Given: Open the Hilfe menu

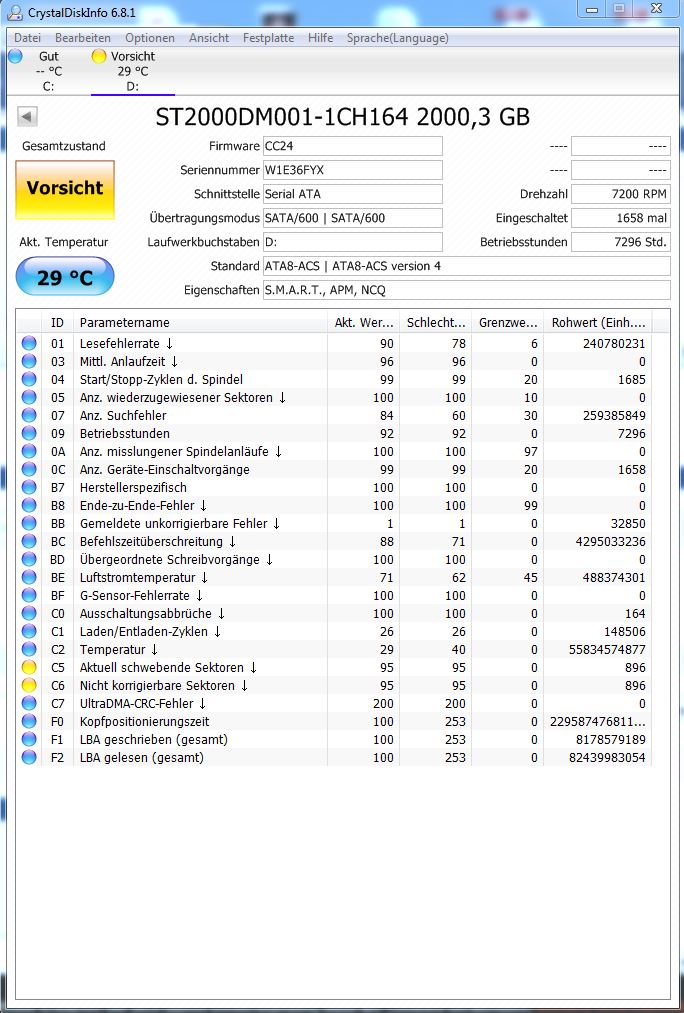Looking at the screenshot, I should (x=320, y=38).
